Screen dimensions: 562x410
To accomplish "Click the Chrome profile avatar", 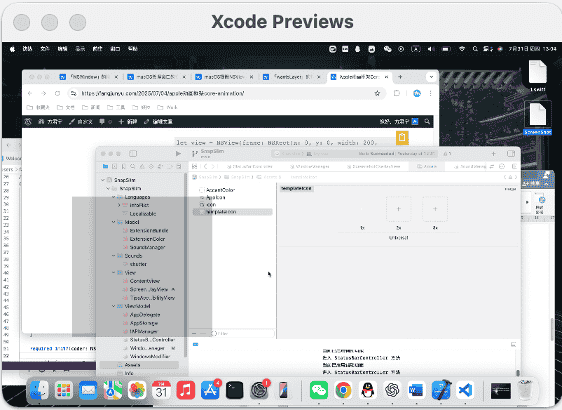I will point(417,94).
